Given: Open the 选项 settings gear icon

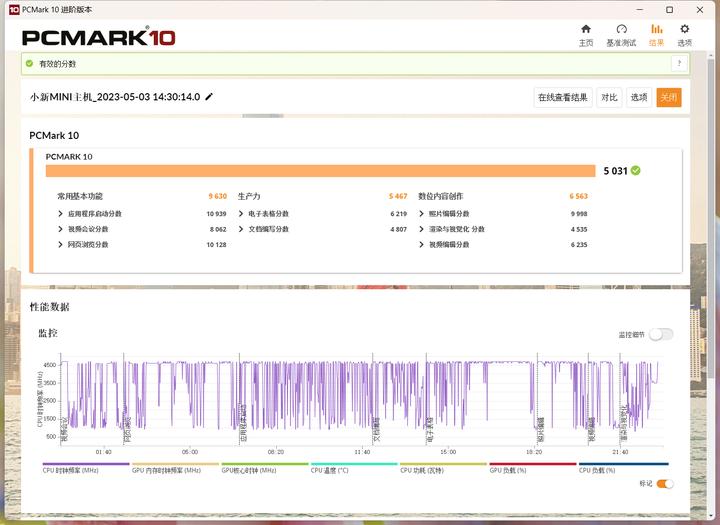Looking at the screenshot, I should pyautogui.click(x=684, y=35).
